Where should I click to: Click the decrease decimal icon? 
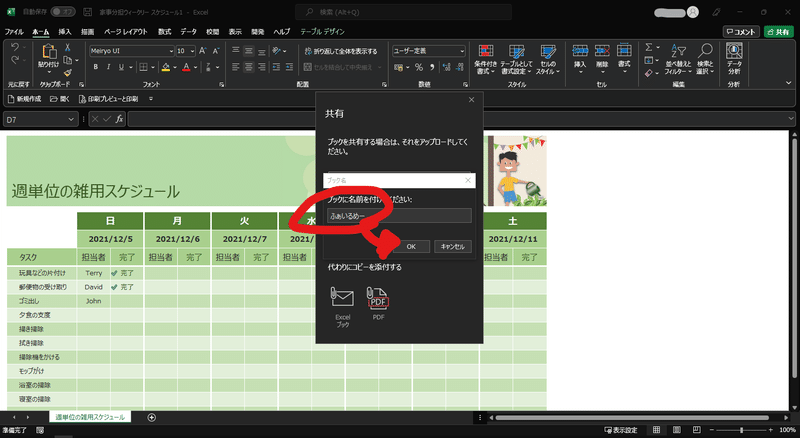click(459, 67)
